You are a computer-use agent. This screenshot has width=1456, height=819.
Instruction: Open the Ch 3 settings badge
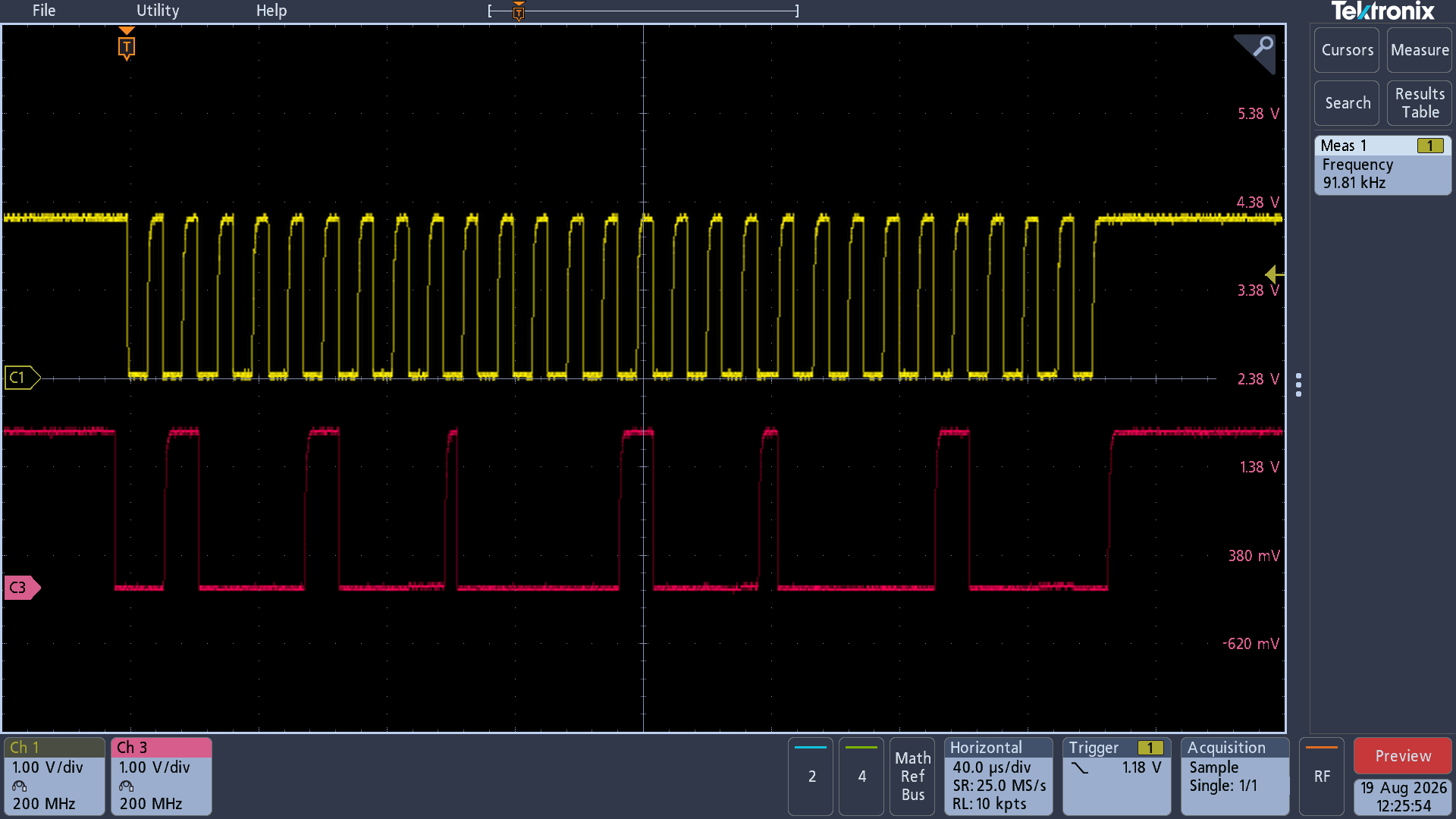(x=162, y=776)
